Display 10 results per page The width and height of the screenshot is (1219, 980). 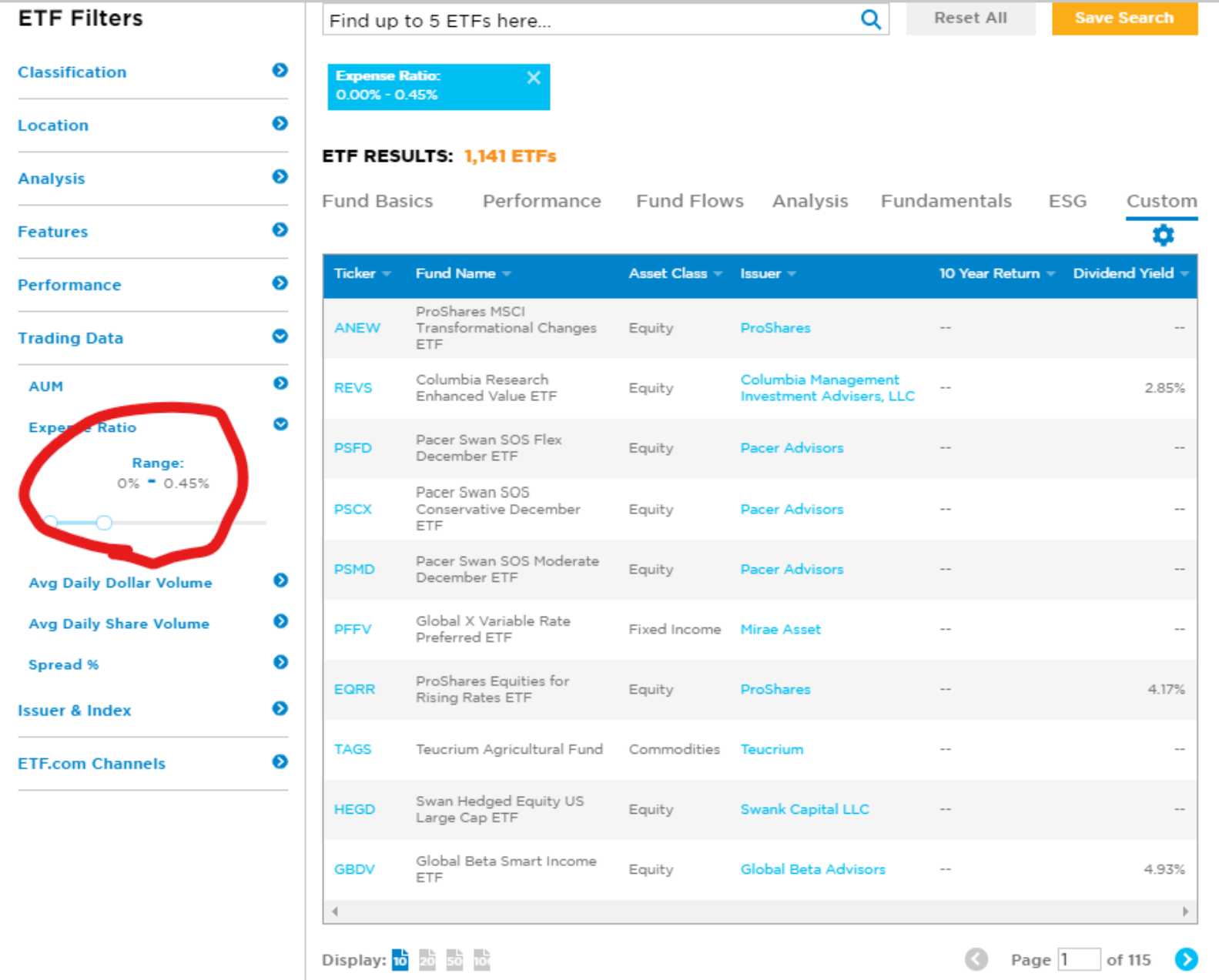point(400,959)
